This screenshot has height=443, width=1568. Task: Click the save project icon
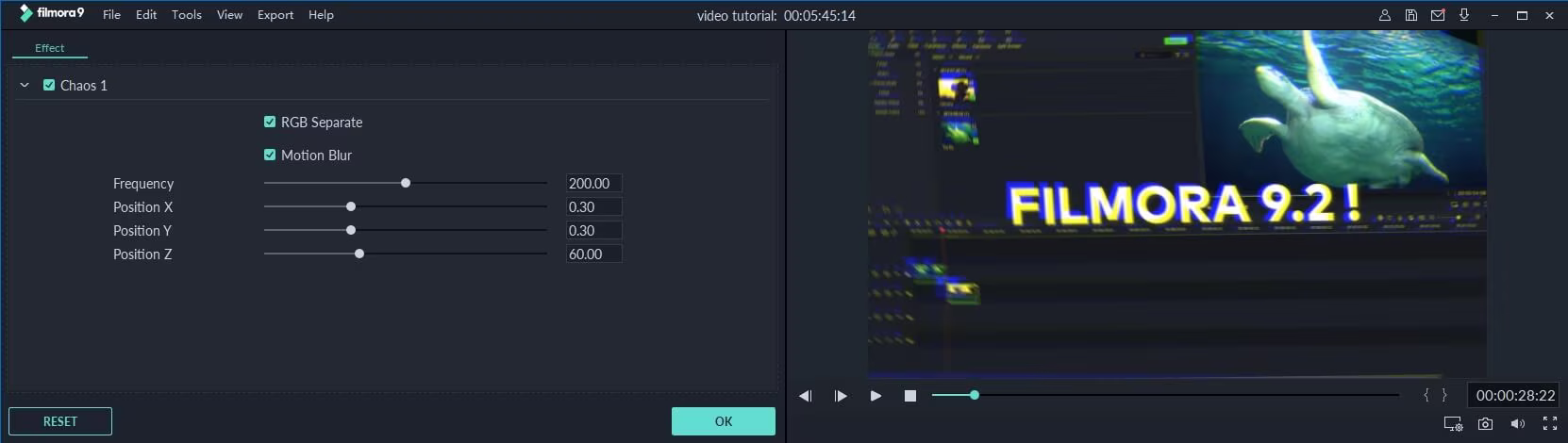(1410, 15)
